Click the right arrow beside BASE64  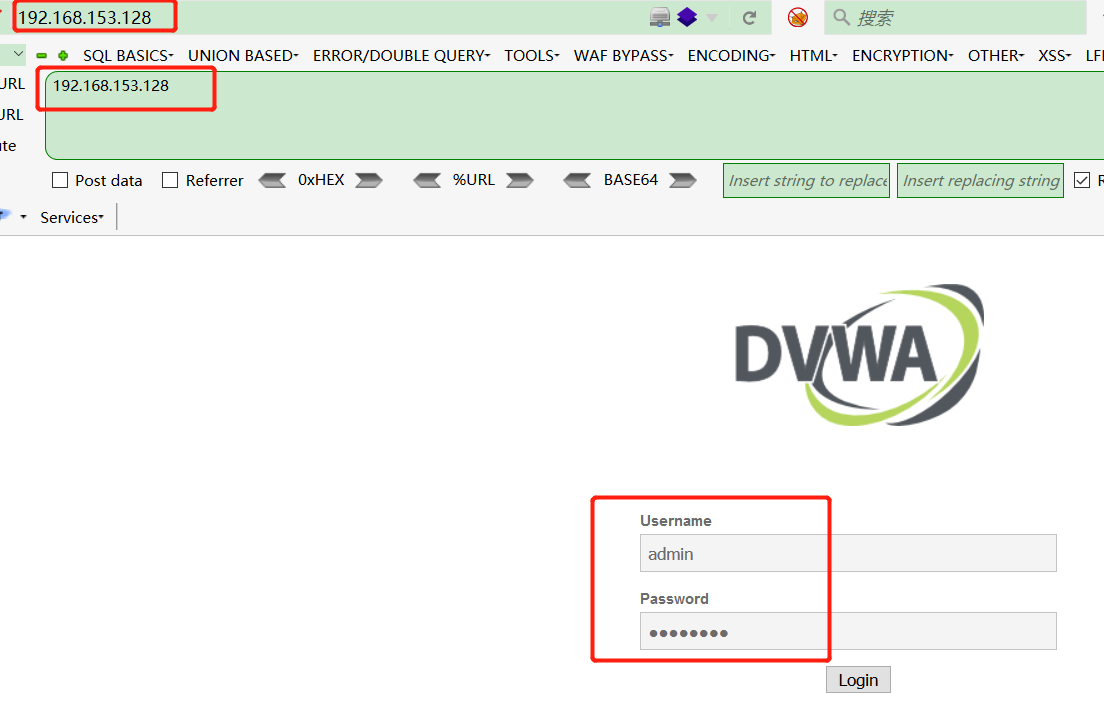pos(683,180)
